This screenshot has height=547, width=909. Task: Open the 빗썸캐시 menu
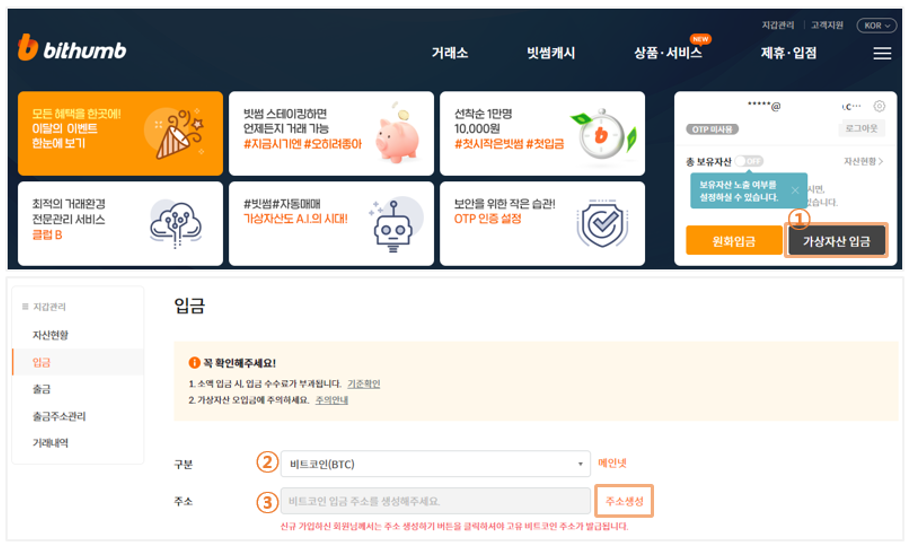tap(551, 53)
